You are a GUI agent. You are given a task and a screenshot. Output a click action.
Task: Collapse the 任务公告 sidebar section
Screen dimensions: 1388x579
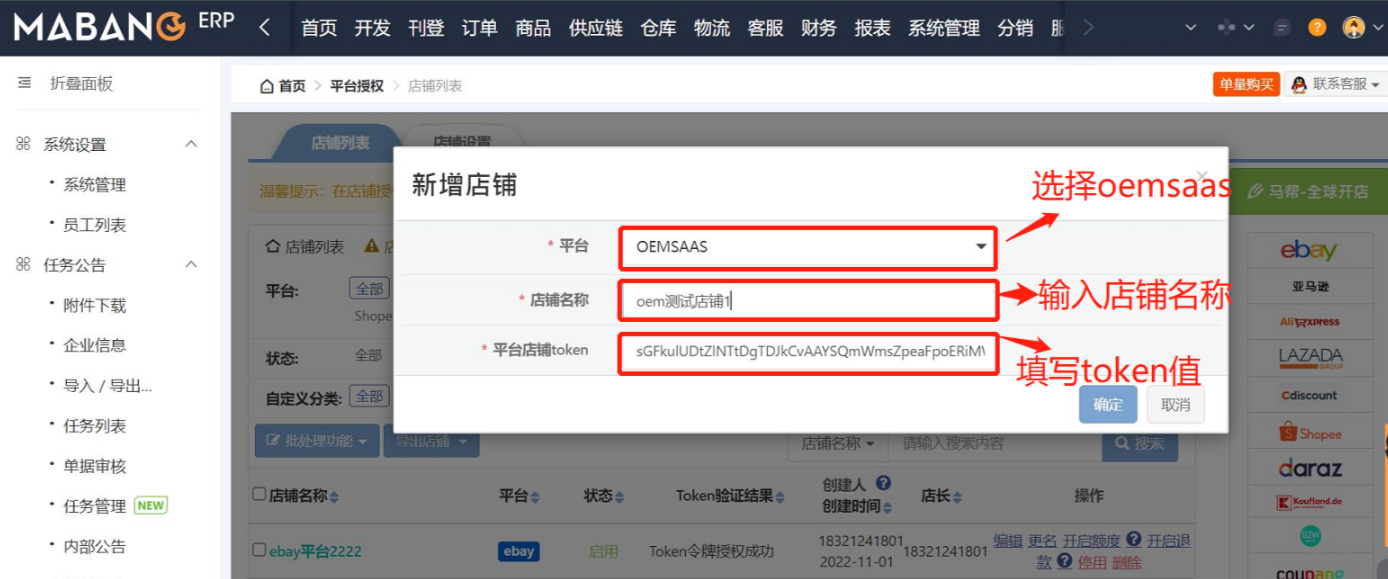pyautogui.click(x=191, y=265)
